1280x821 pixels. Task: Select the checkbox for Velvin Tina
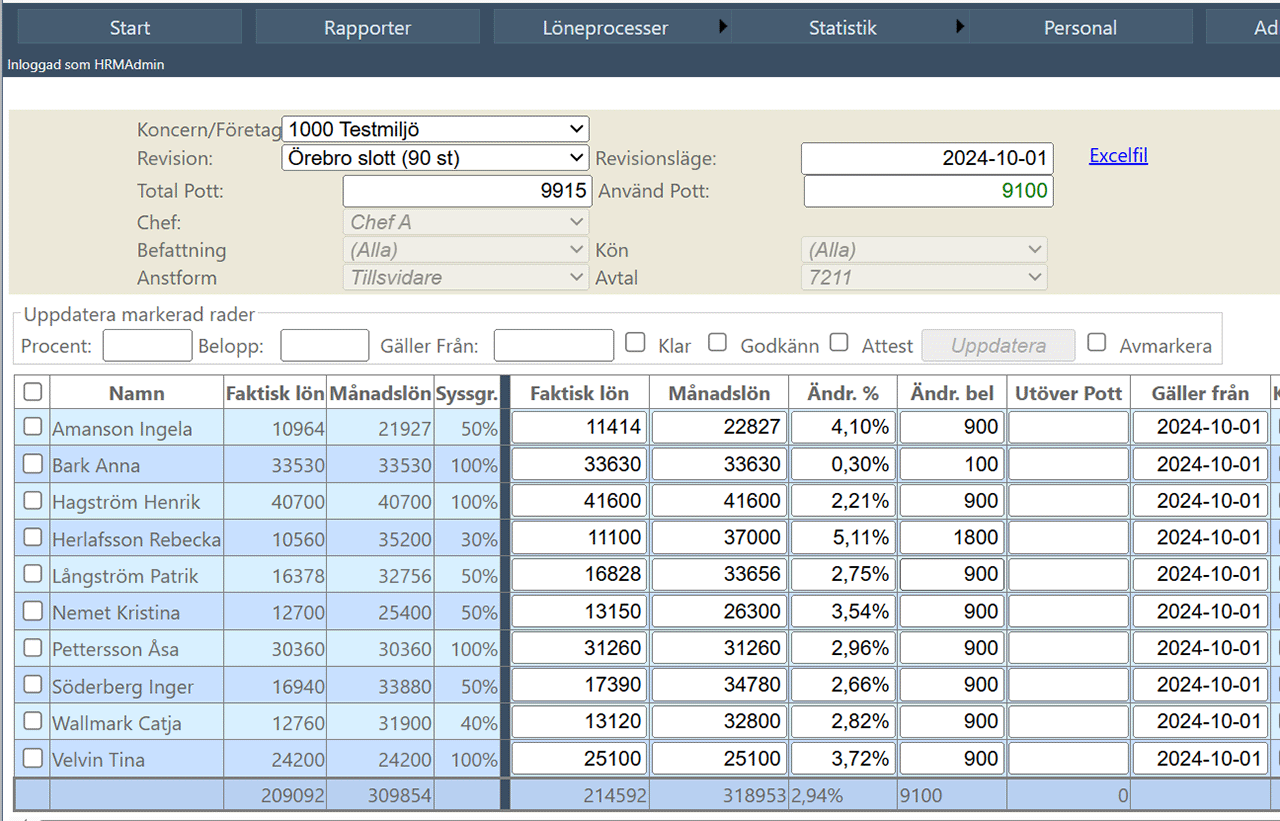point(33,758)
